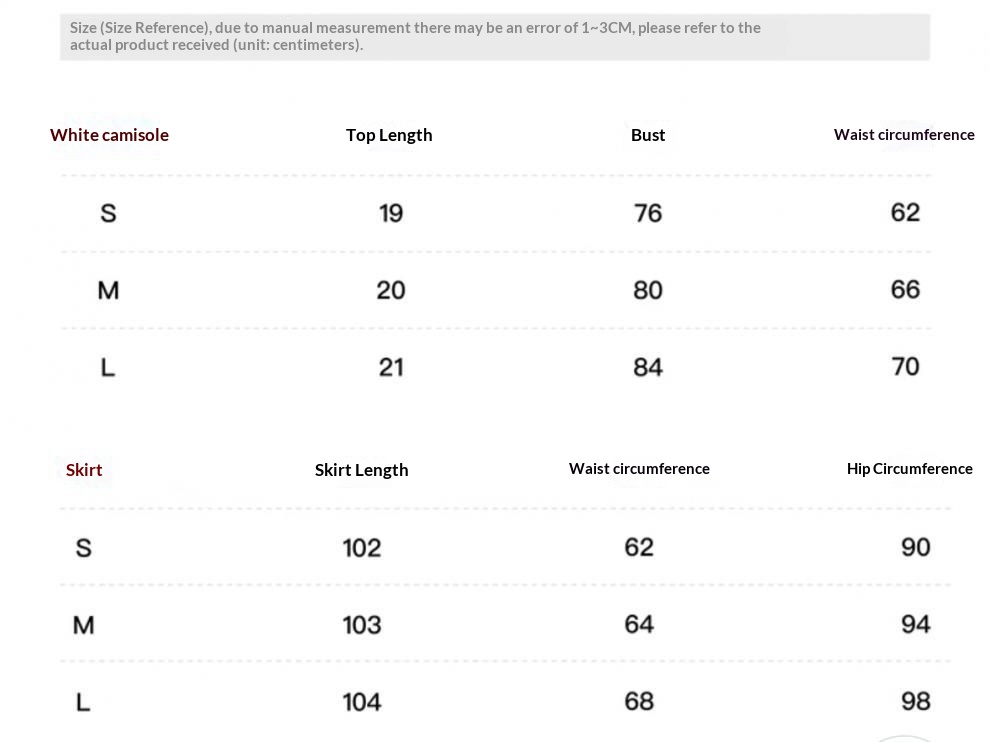Click the size reference note banner

point(494,36)
